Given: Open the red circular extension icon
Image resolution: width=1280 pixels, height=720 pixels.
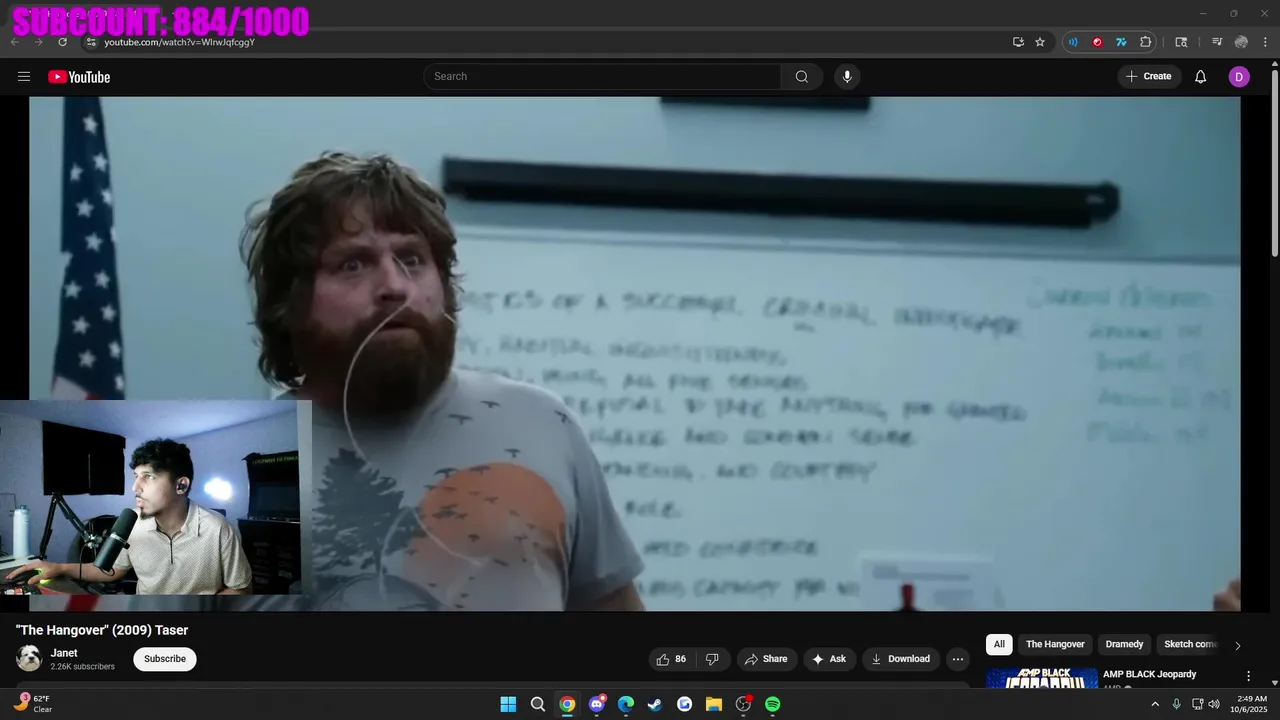Looking at the screenshot, I should point(1097,42).
